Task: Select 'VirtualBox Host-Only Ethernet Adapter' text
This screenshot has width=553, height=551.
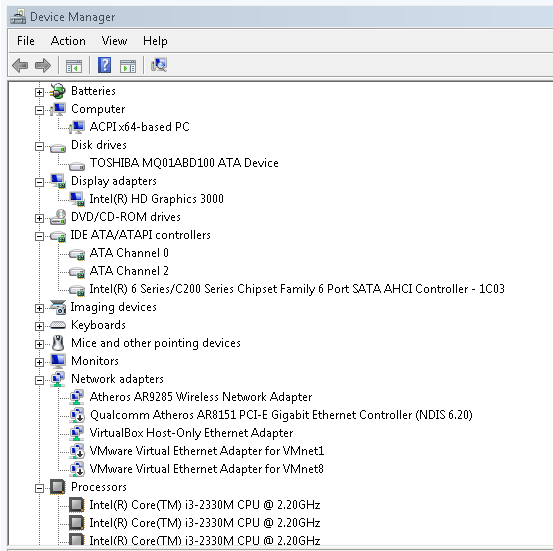Action: tap(191, 433)
